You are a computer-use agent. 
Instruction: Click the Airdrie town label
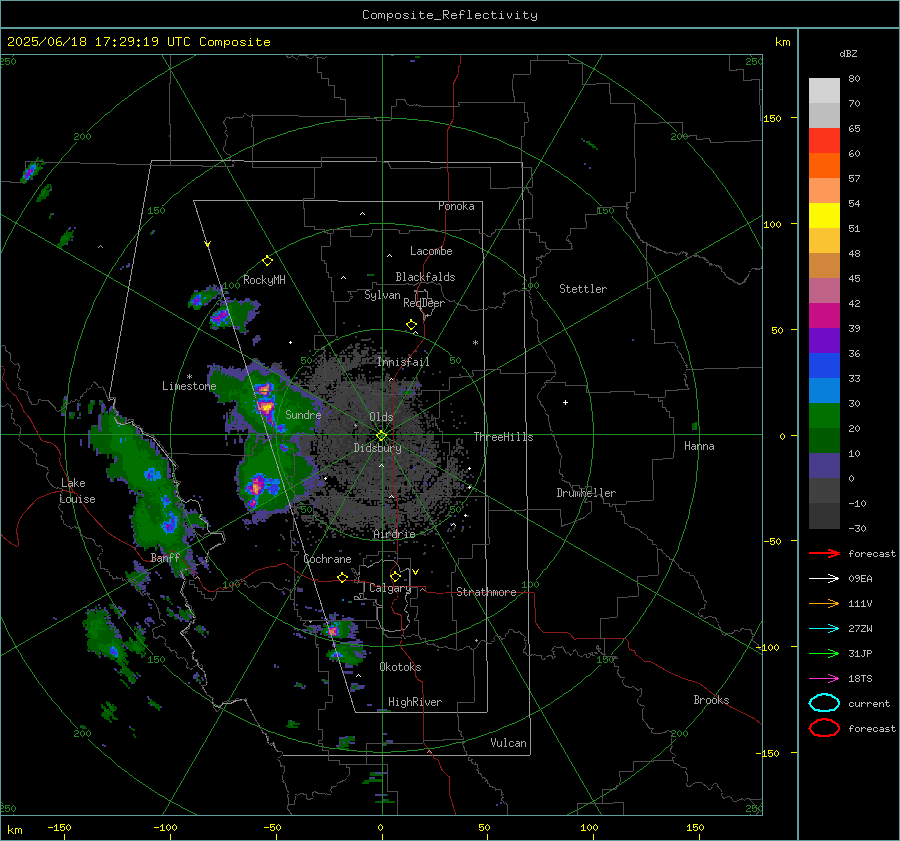[394, 534]
